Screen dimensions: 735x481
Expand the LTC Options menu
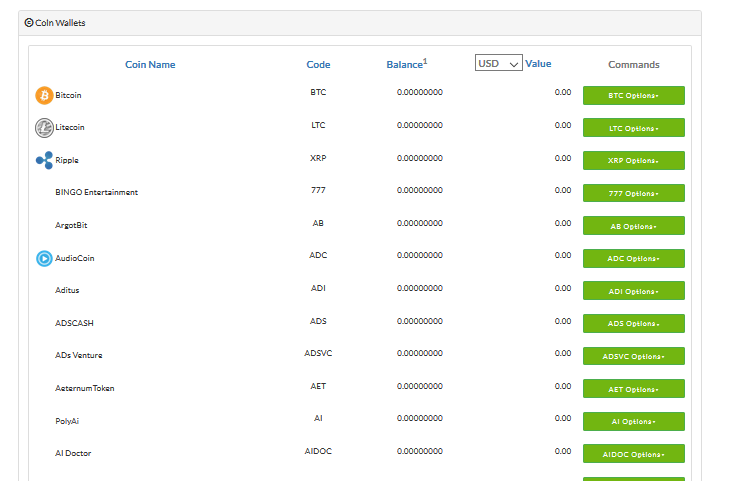coord(633,128)
